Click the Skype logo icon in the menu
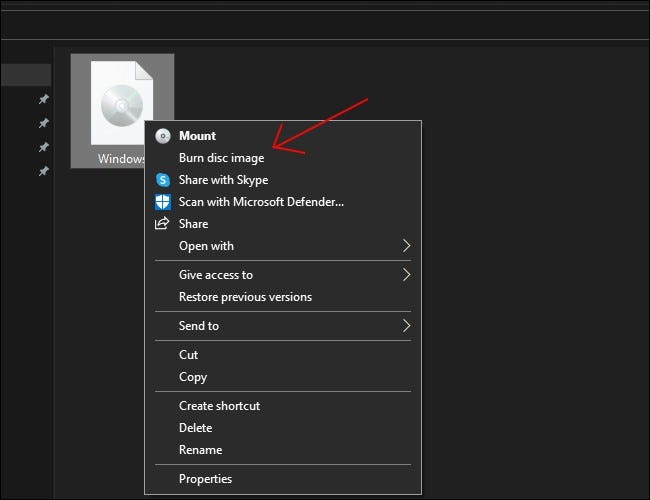 (x=163, y=180)
